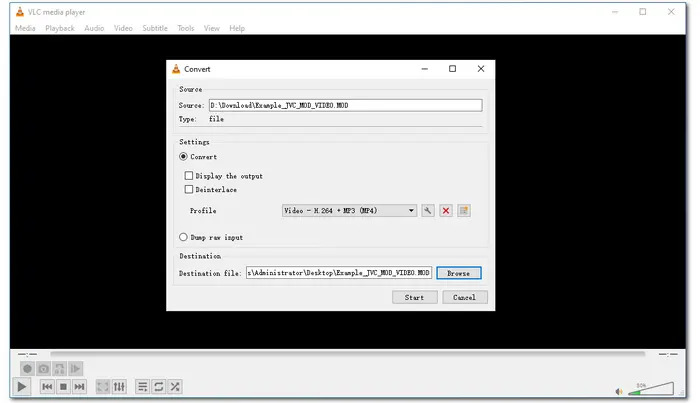The height and width of the screenshot is (403, 700).
Task: Take a snapshot camera icon
Action: pos(43,369)
